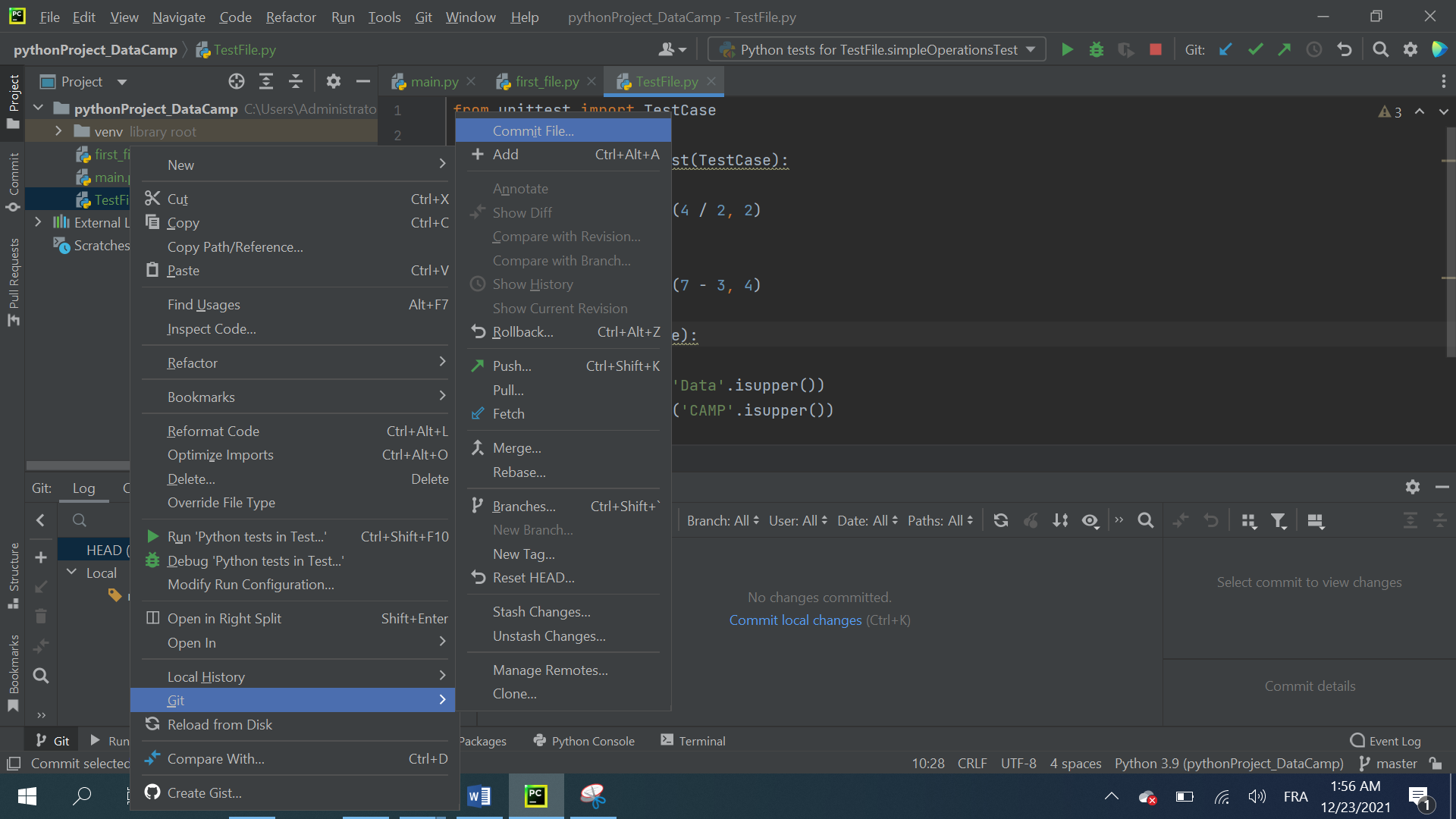This screenshot has width=1456, height=819.
Task: Select Commit File... in Git submenu
Action: pyautogui.click(x=533, y=130)
